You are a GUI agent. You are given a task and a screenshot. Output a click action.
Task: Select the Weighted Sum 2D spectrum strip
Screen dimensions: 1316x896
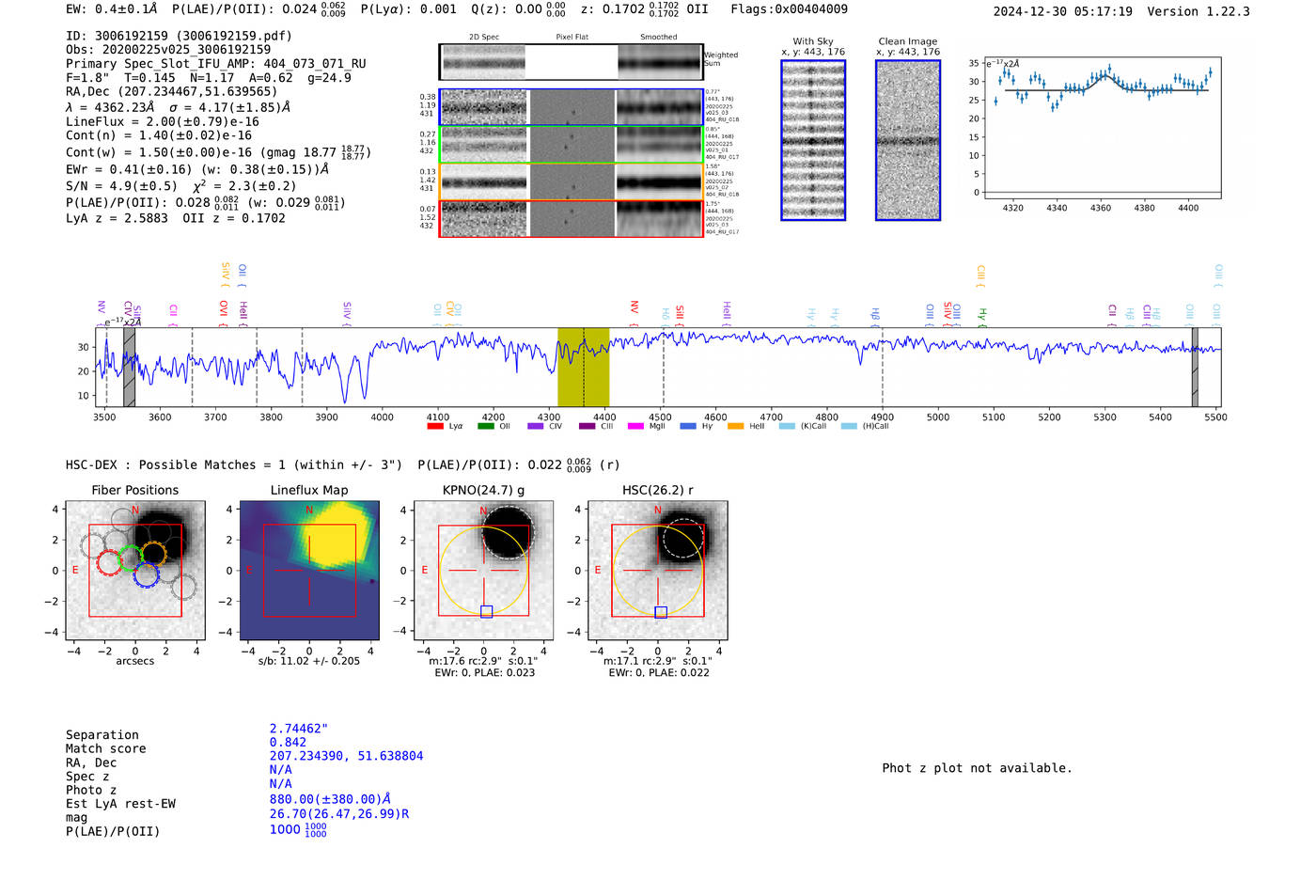point(572,62)
